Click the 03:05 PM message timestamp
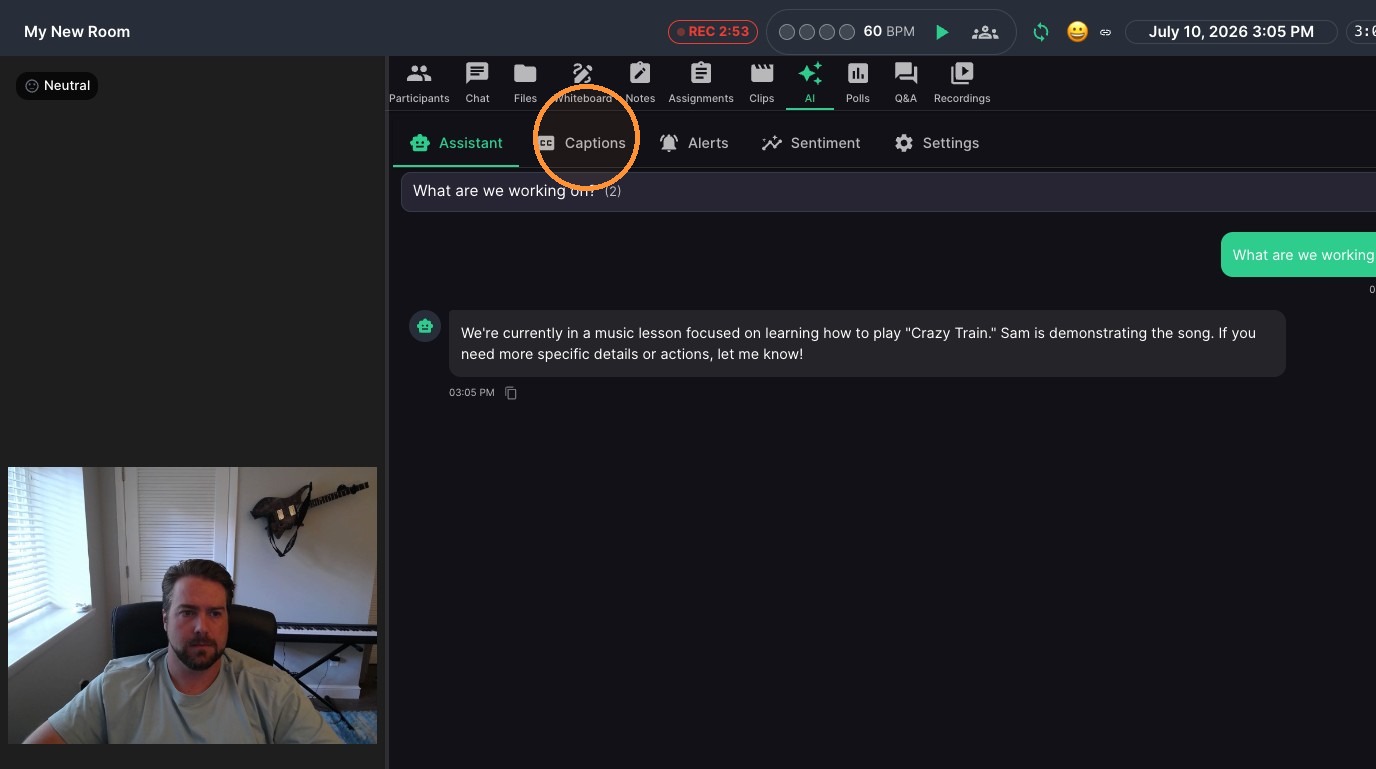This screenshot has width=1376, height=769. click(472, 393)
